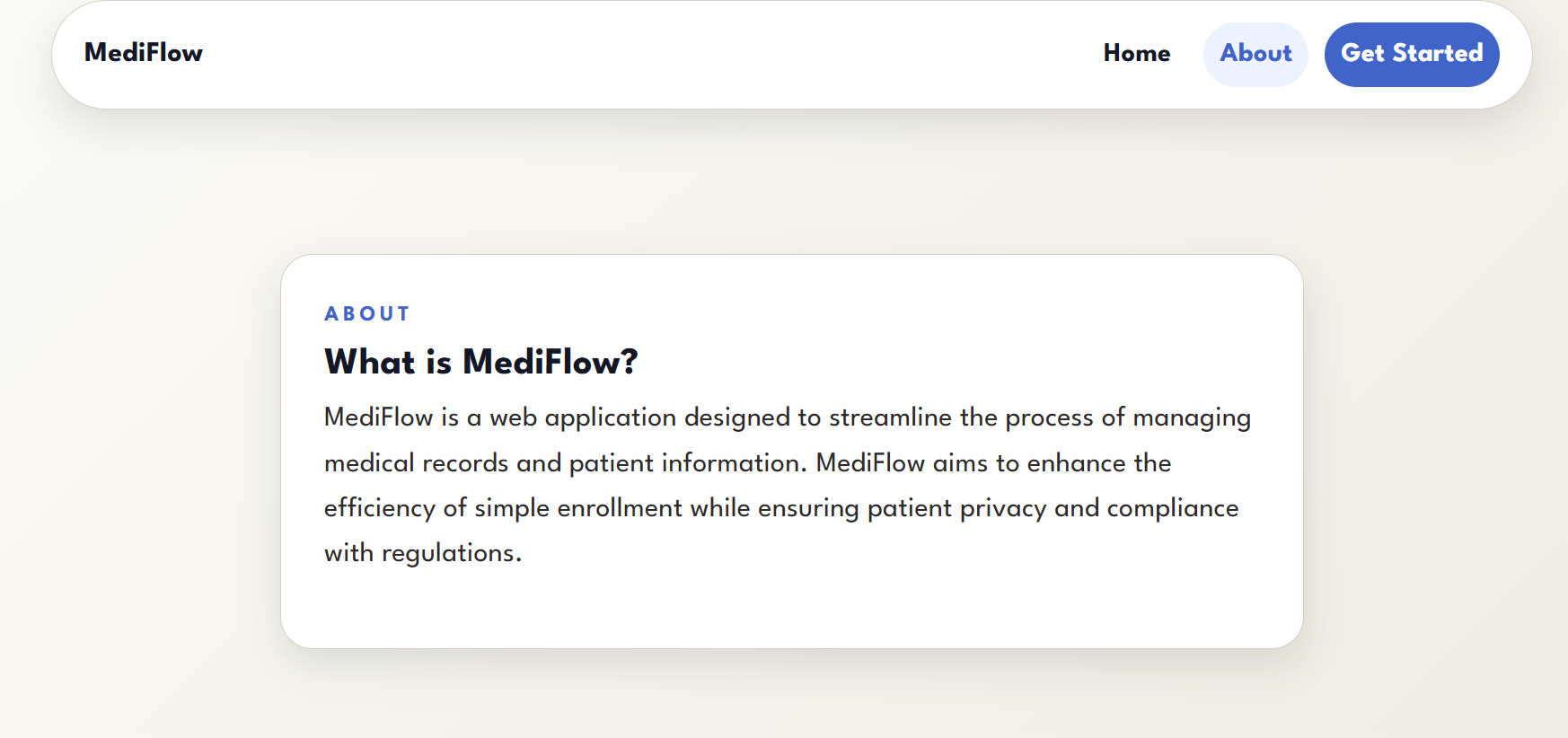Click the word "regulations." on last line
Screen dimensions: 1568x738
tap(452, 554)
